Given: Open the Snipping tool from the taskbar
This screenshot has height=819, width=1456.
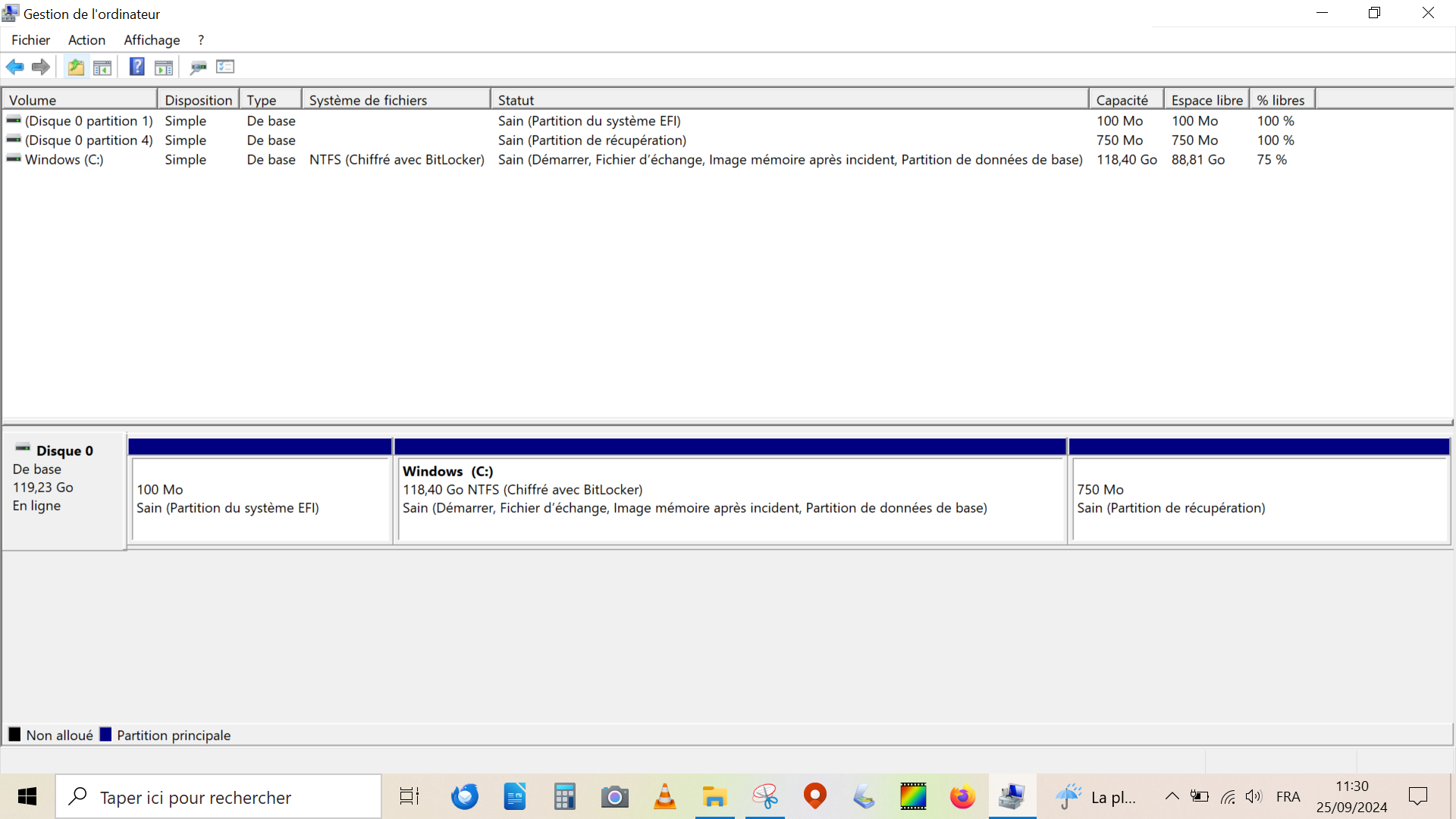Looking at the screenshot, I should click(x=764, y=796).
